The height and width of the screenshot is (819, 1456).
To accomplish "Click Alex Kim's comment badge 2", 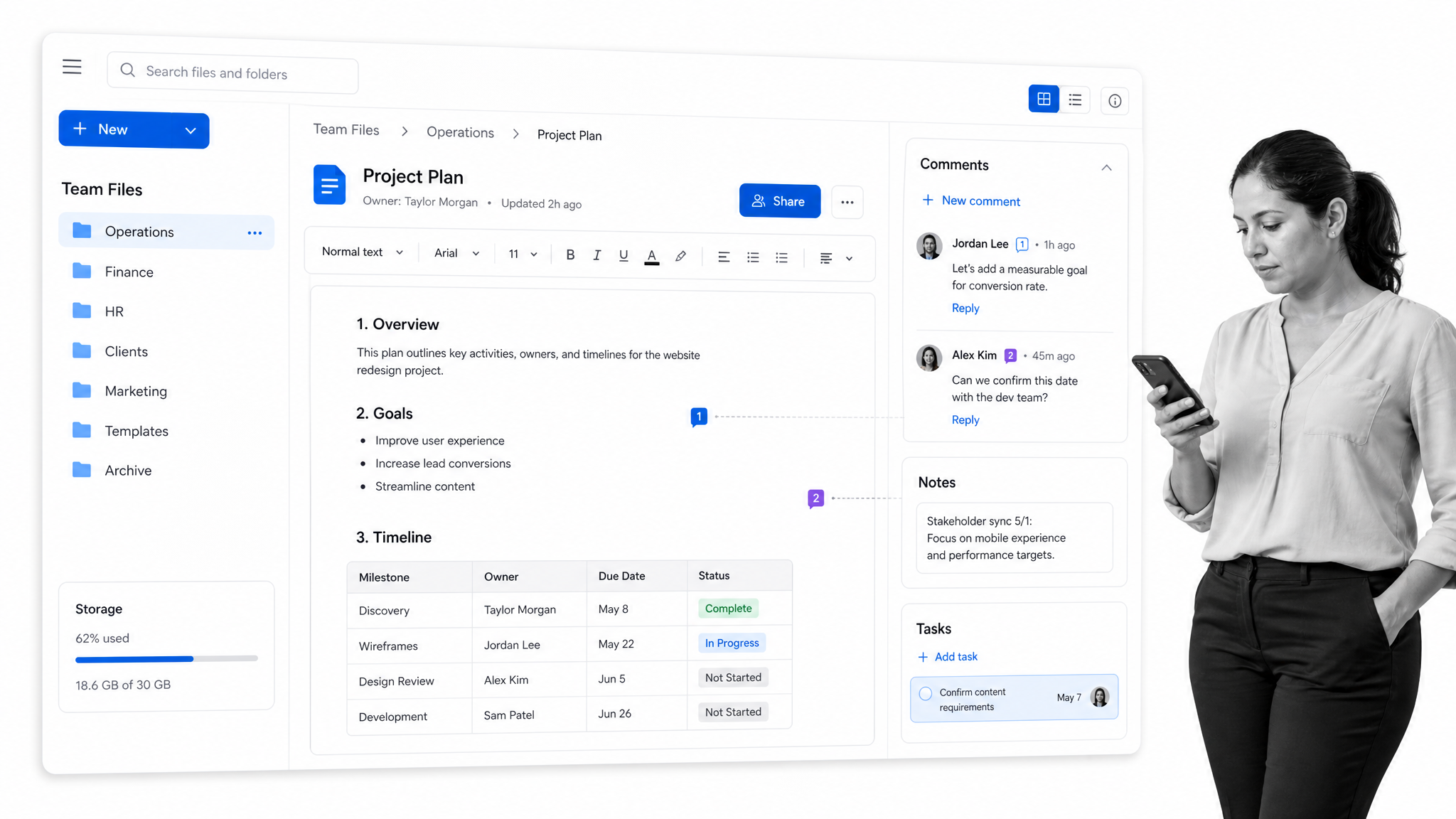I will (1010, 355).
